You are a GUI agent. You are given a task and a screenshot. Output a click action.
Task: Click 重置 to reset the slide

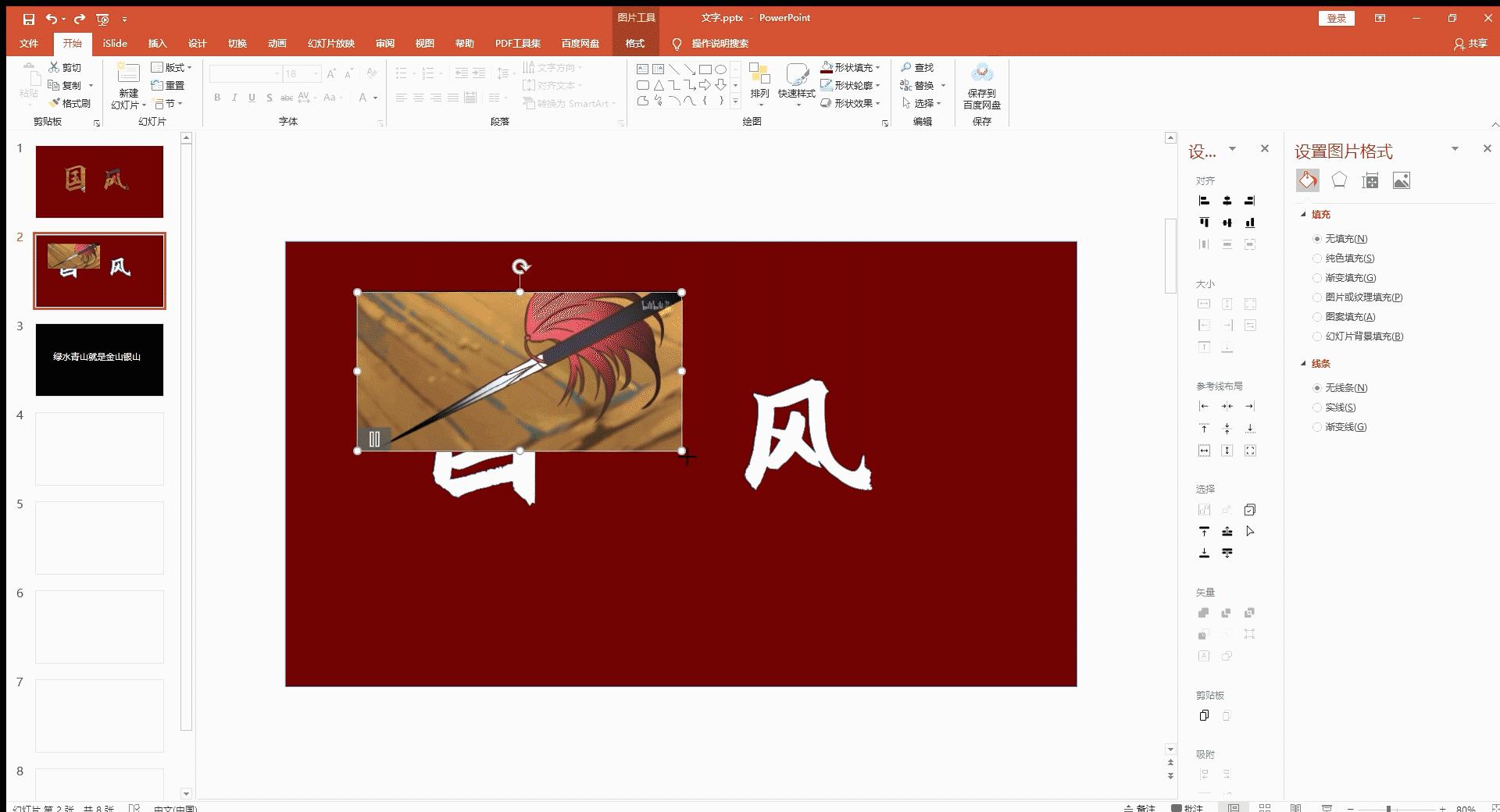pyautogui.click(x=168, y=85)
